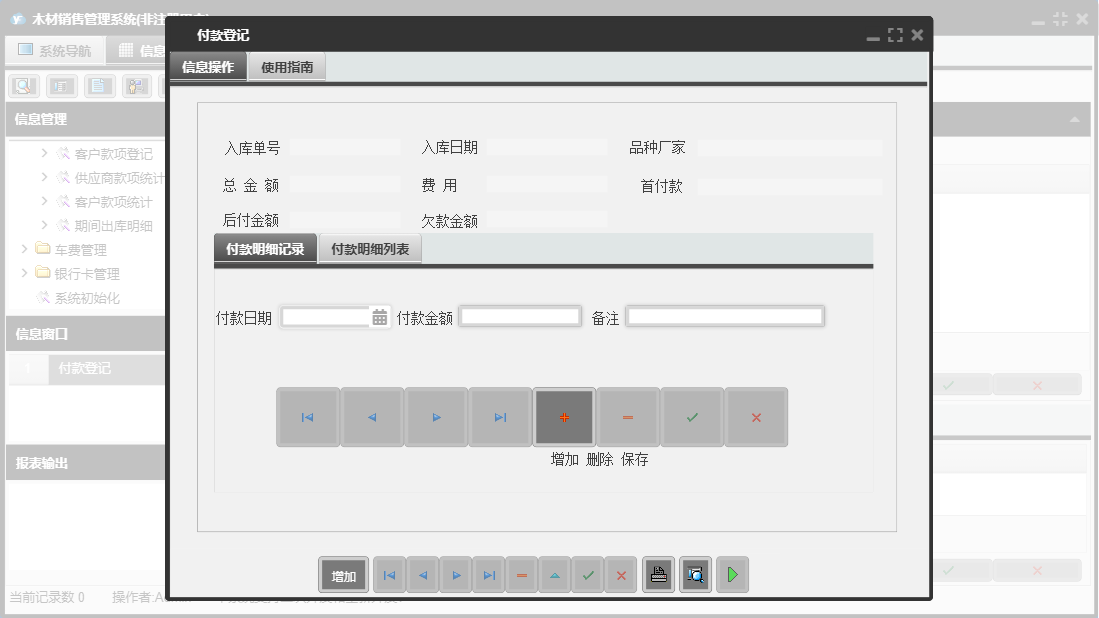The width and height of the screenshot is (1099, 618).
Task: Click the next-record arrow on bottom toolbar
Action: coord(455,574)
